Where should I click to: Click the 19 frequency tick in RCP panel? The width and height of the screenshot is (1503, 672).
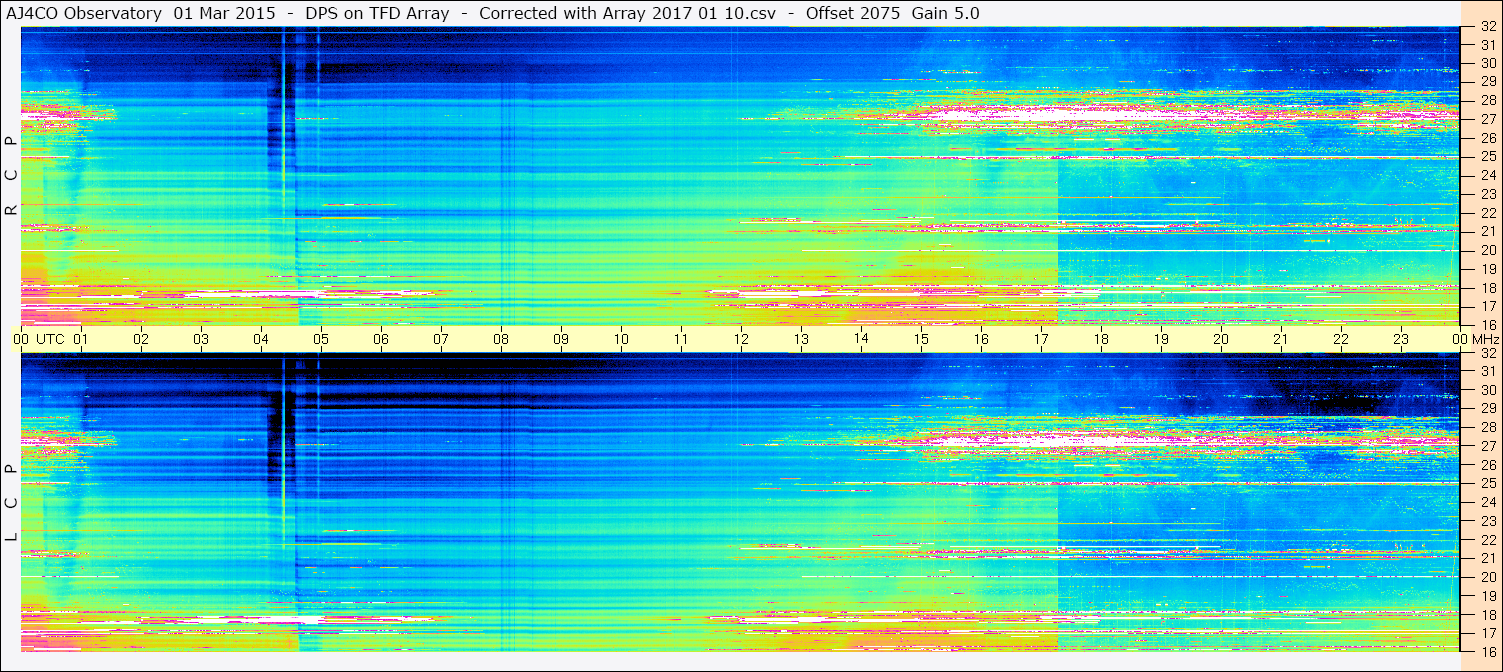point(1487,269)
